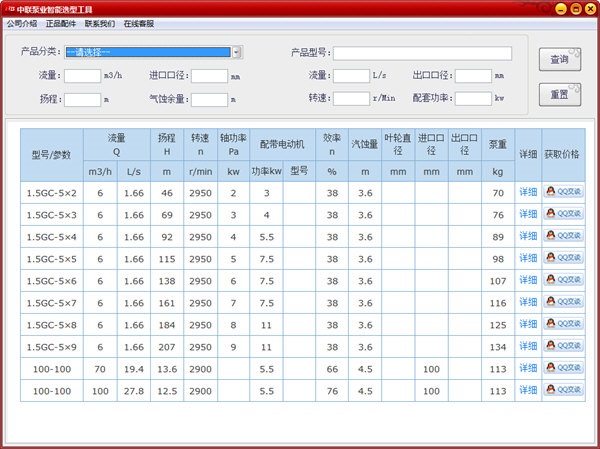Click QQ交谈 icon for 1.5GC-5×2 row
The width and height of the screenshot is (600, 449).
(564, 191)
